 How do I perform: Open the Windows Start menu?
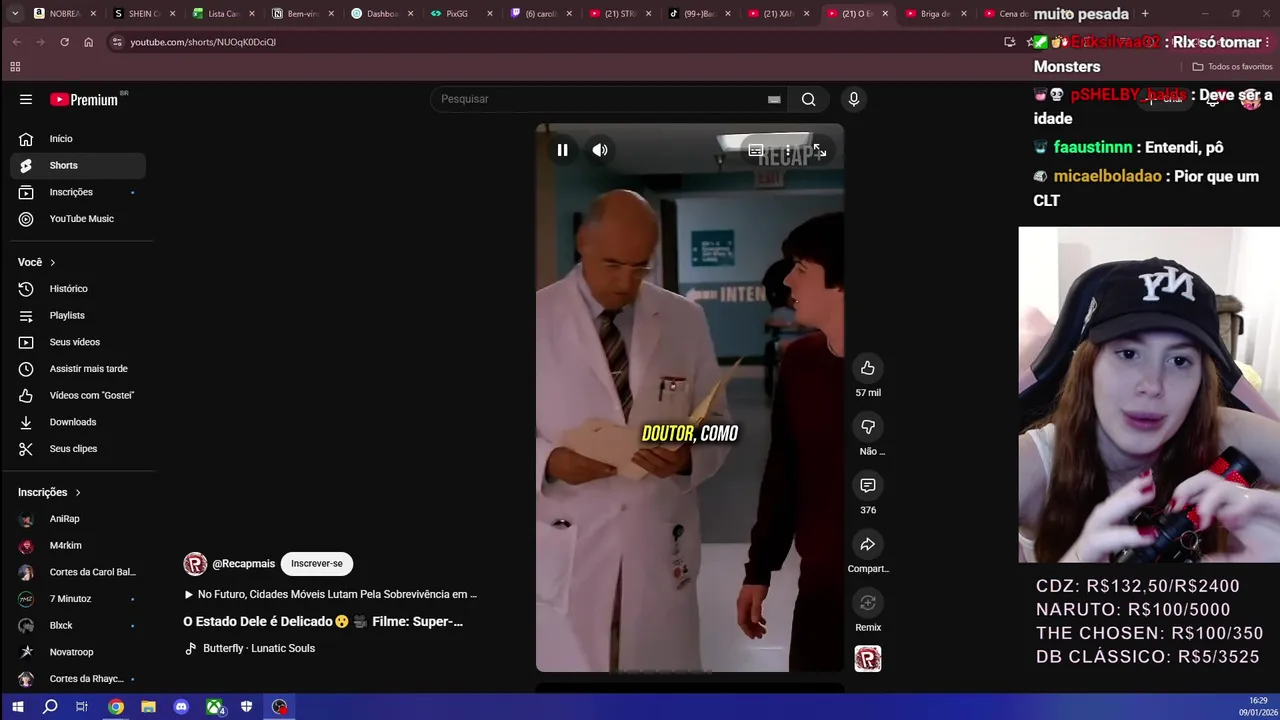[17, 707]
